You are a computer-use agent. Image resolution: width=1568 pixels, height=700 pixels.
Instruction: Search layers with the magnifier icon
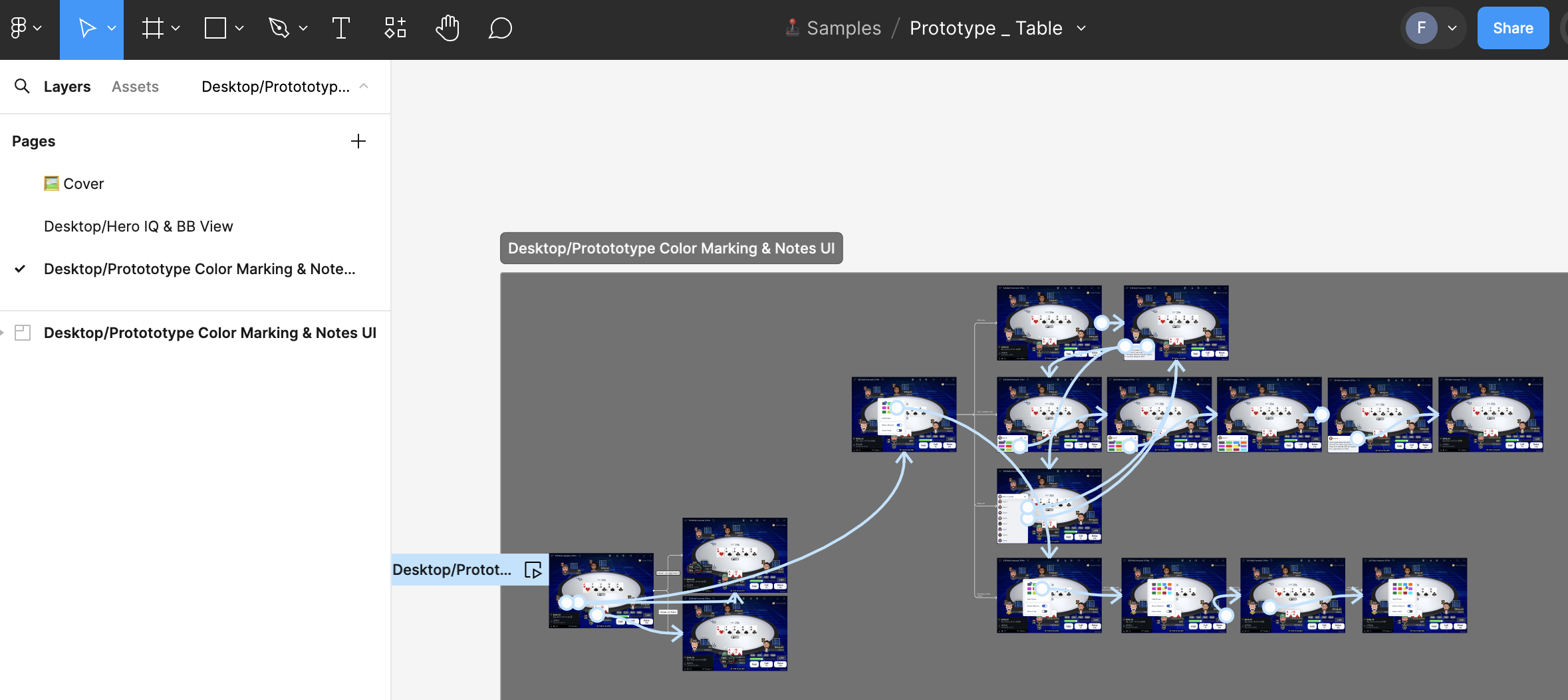(x=22, y=87)
